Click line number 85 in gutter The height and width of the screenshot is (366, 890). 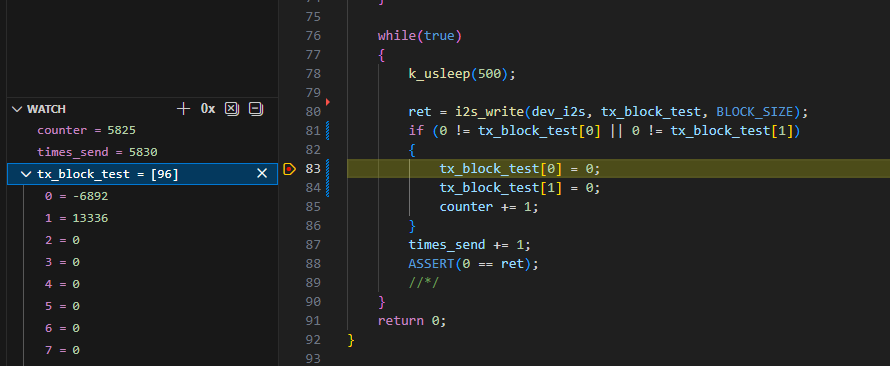(x=313, y=207)
